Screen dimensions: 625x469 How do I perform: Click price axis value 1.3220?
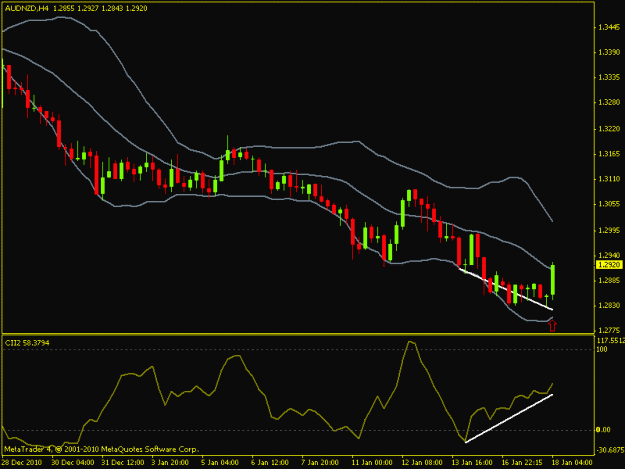[609, 129]
